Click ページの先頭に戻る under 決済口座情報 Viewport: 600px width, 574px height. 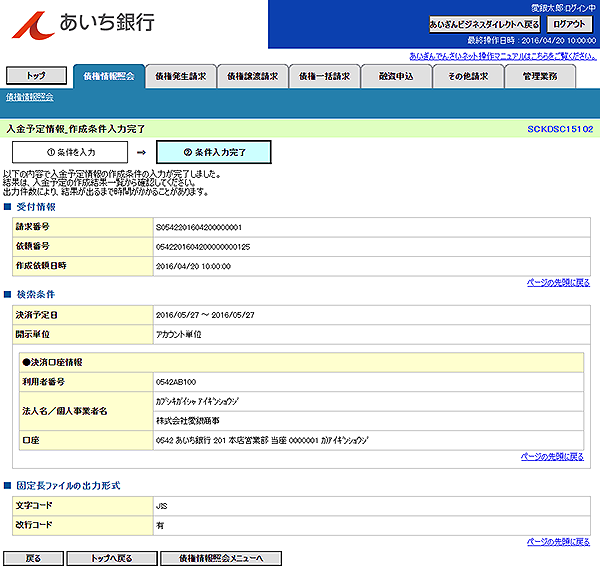[552, 457]
